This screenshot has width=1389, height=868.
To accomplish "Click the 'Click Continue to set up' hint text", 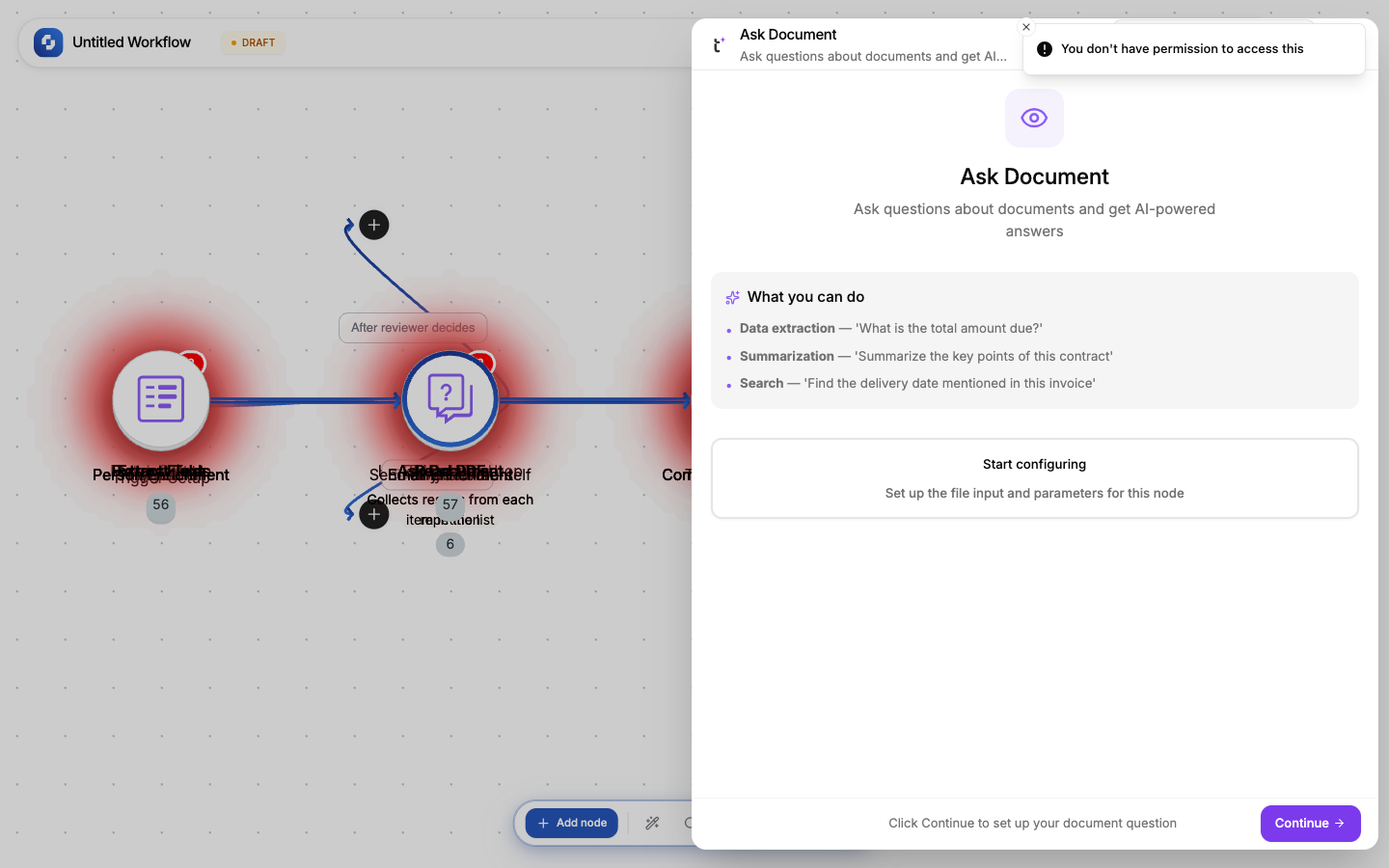I will tap(1032, 824).
